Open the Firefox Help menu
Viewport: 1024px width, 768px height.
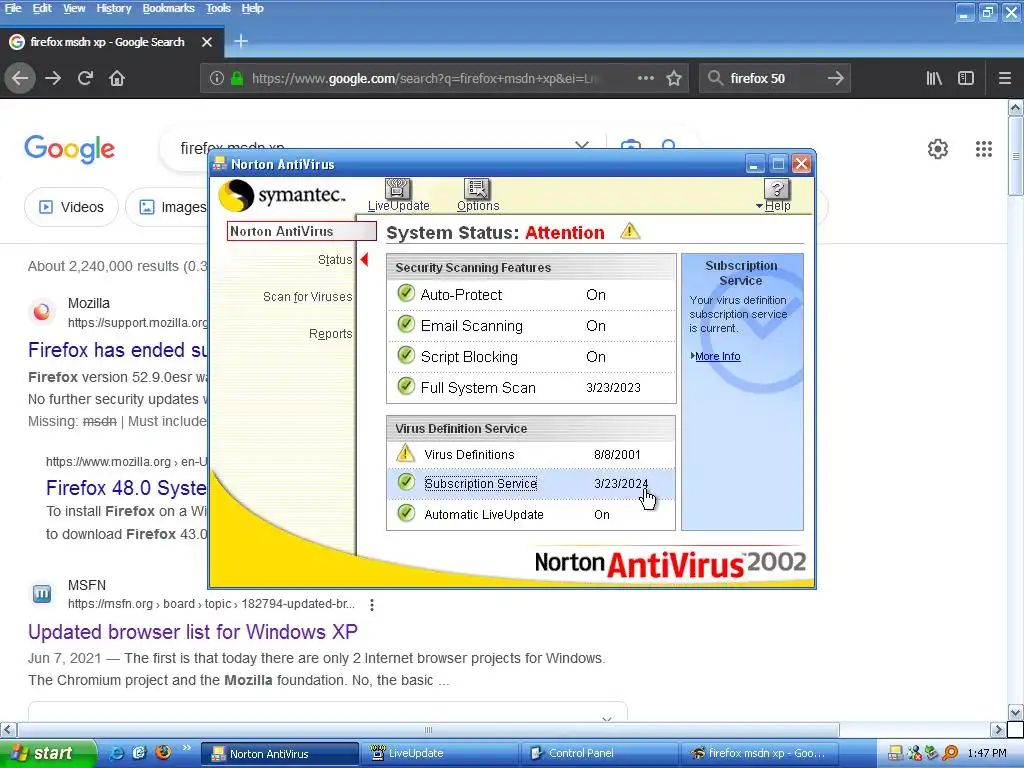[x=252, y=8]
